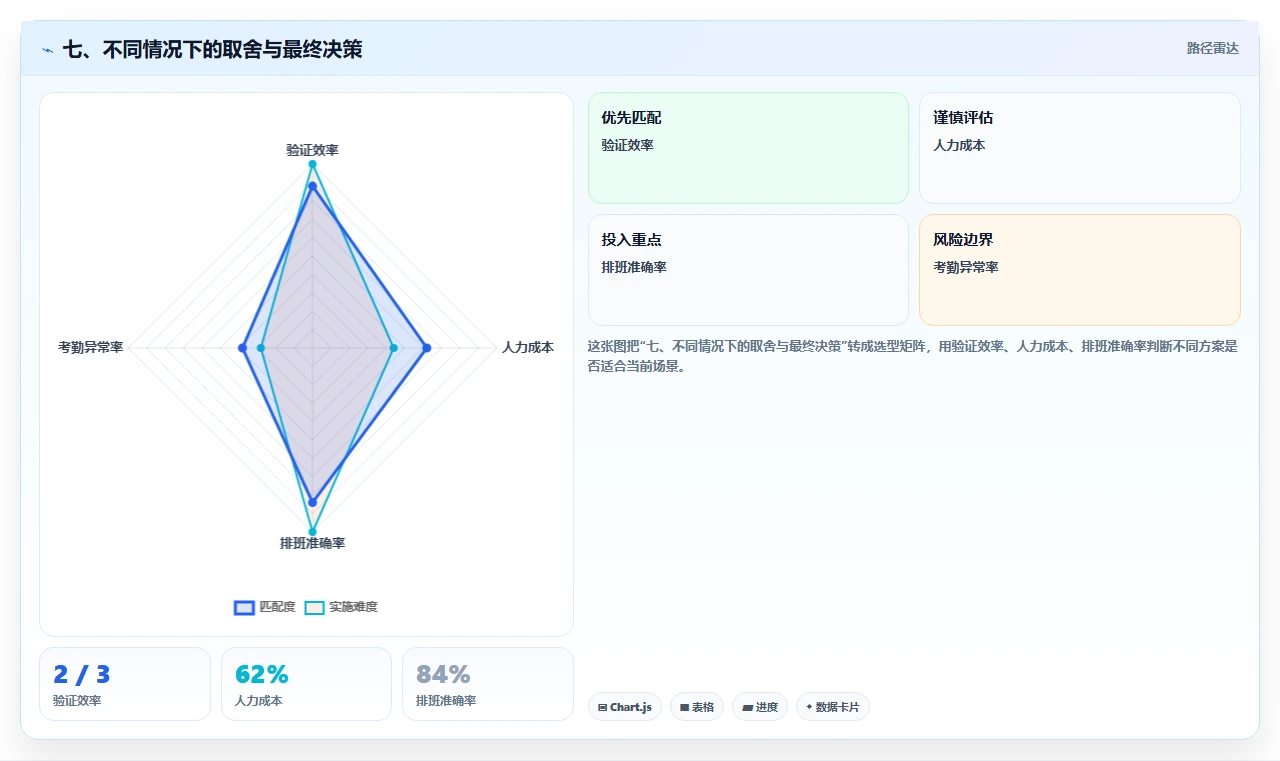This screenshot has height=761, width=1280.
Task: Click the lightning icon beside the title
Action: [47, 50]
